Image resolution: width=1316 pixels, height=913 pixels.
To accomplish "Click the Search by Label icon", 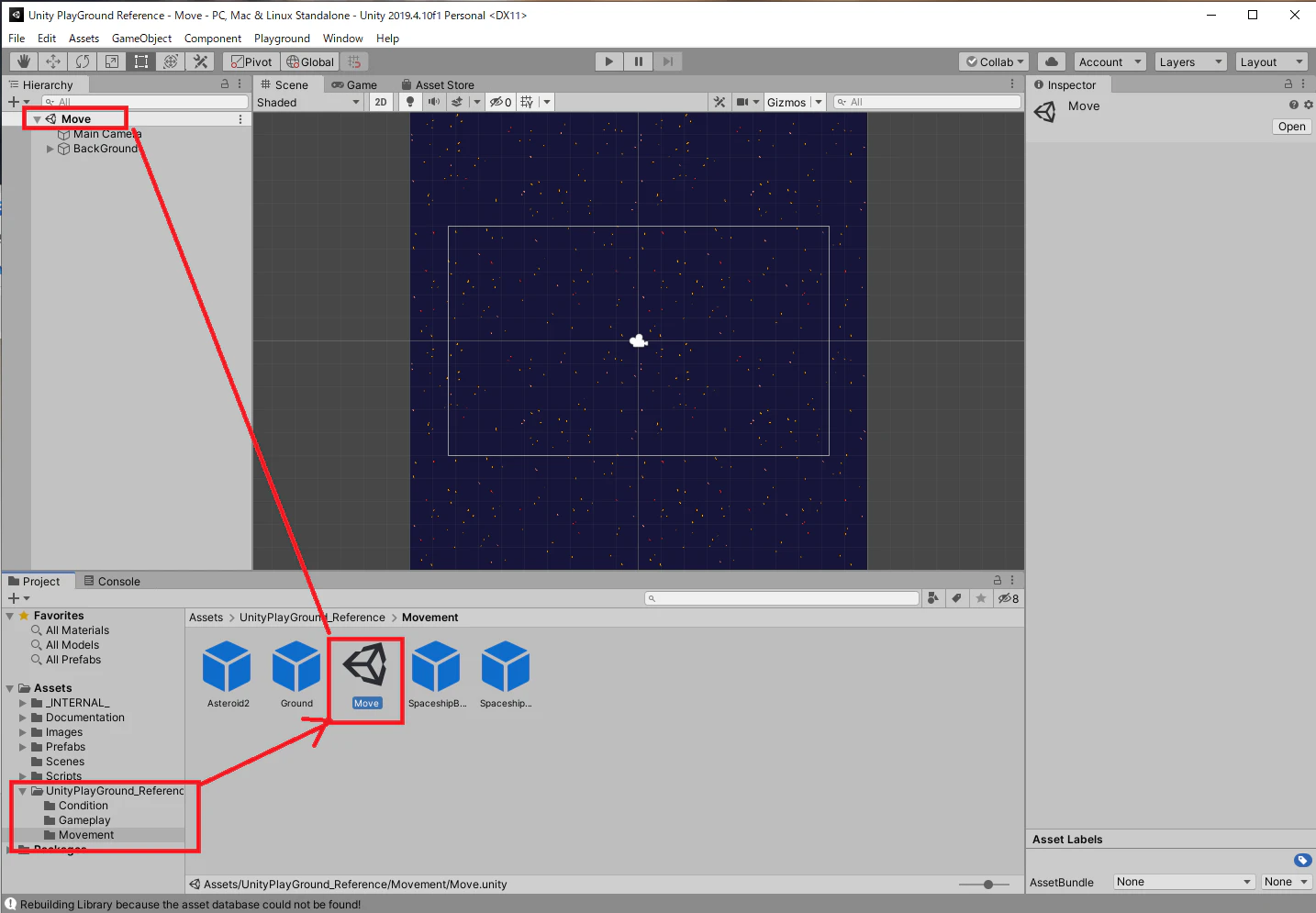I will click(957, 598).
